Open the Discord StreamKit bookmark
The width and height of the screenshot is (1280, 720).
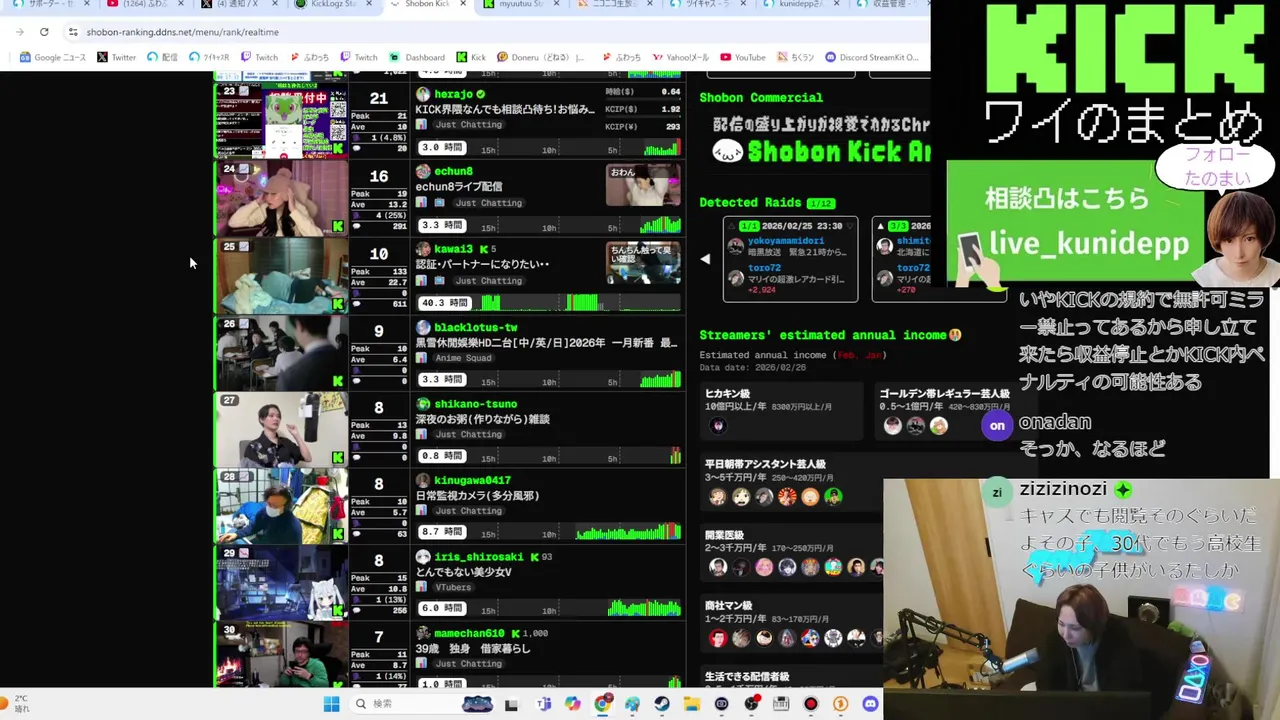click(871, 57)
